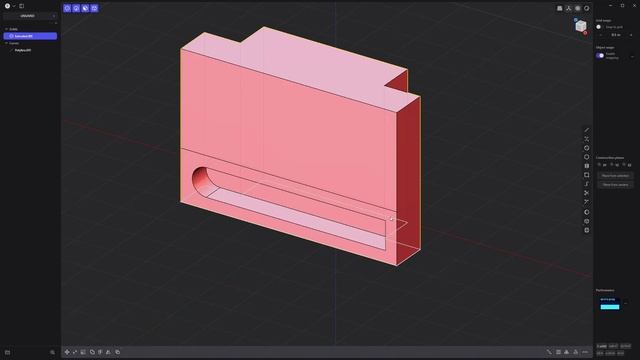Click the red axis dot on view cube
The width and height of the screenshot is (640, 360).
click(x=585, y=33)
